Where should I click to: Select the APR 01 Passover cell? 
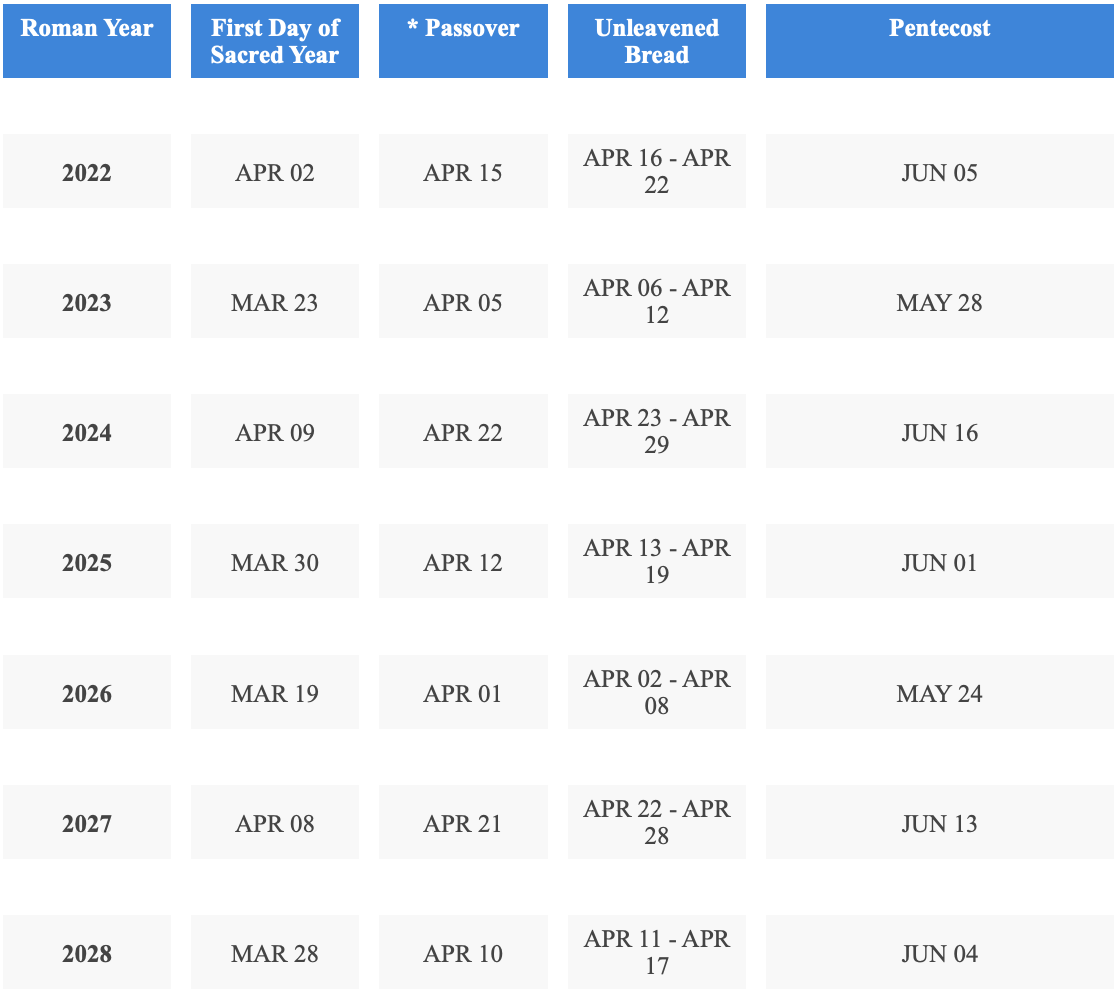pyautogui.click(x=463, y=693)
